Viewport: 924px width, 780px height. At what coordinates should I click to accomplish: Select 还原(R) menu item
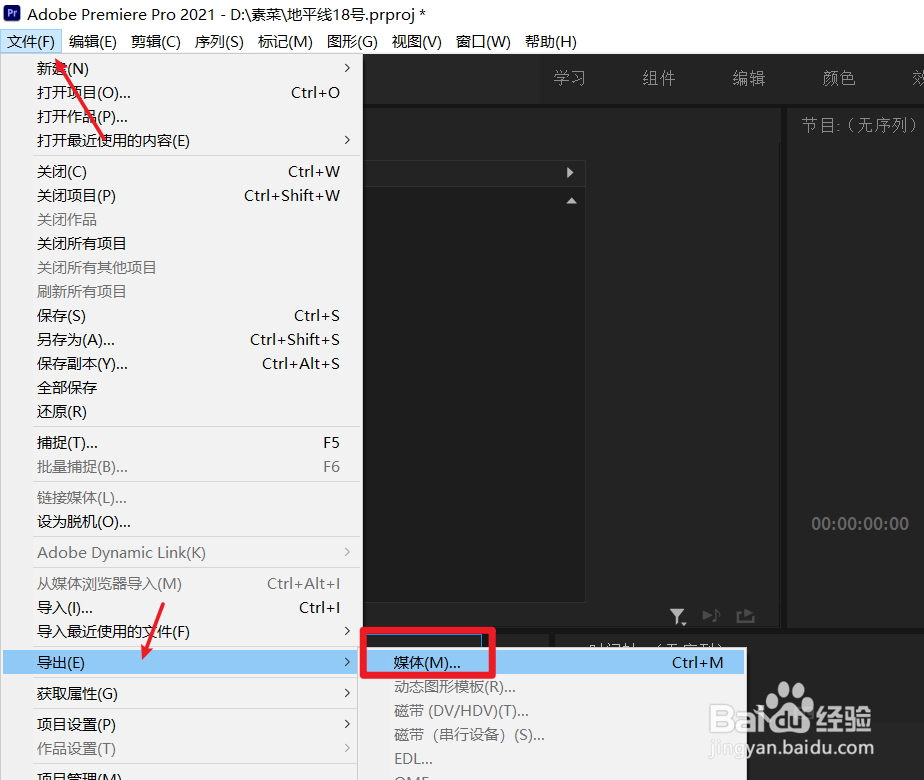tap(182, 412)
